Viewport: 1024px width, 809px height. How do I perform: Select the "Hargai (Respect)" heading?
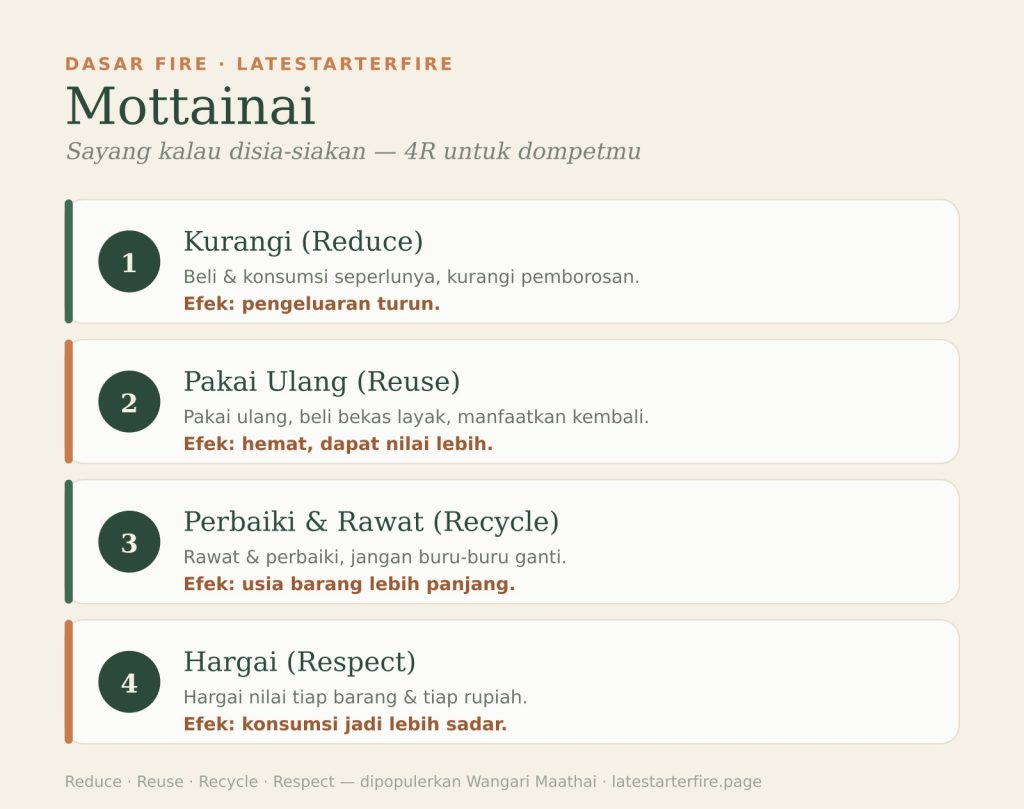click(299, 662)
